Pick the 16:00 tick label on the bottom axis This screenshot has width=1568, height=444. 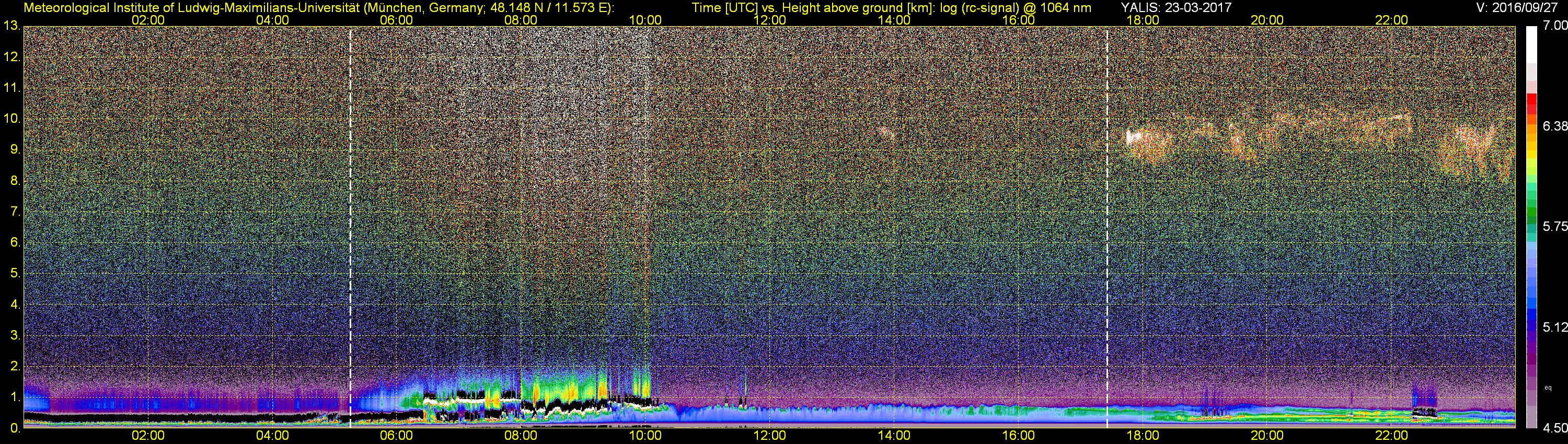point(1018,436)
